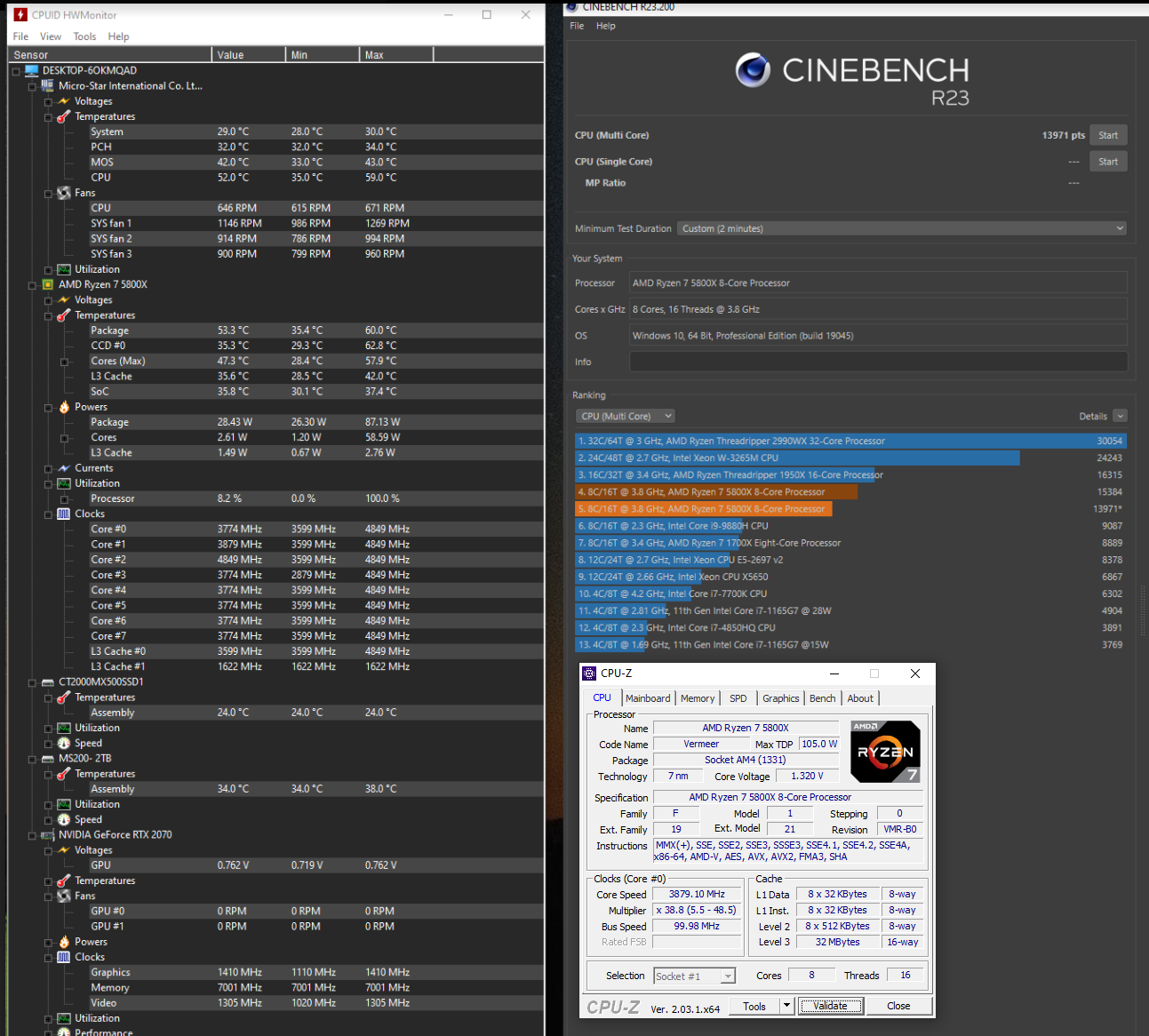
Task: Click the Core Speed value 3879.10 MHz
Action: pos(697,895)
